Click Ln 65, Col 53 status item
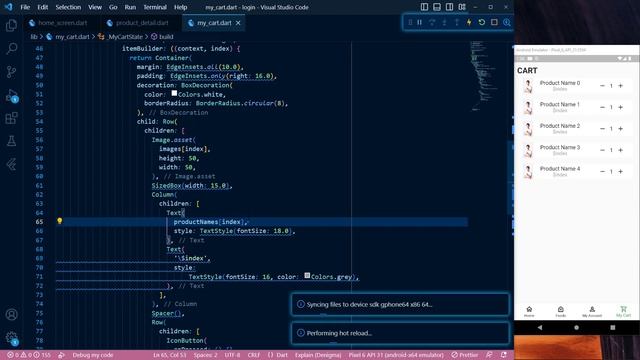Screen dimensions: 640x360 coord(170,355)
